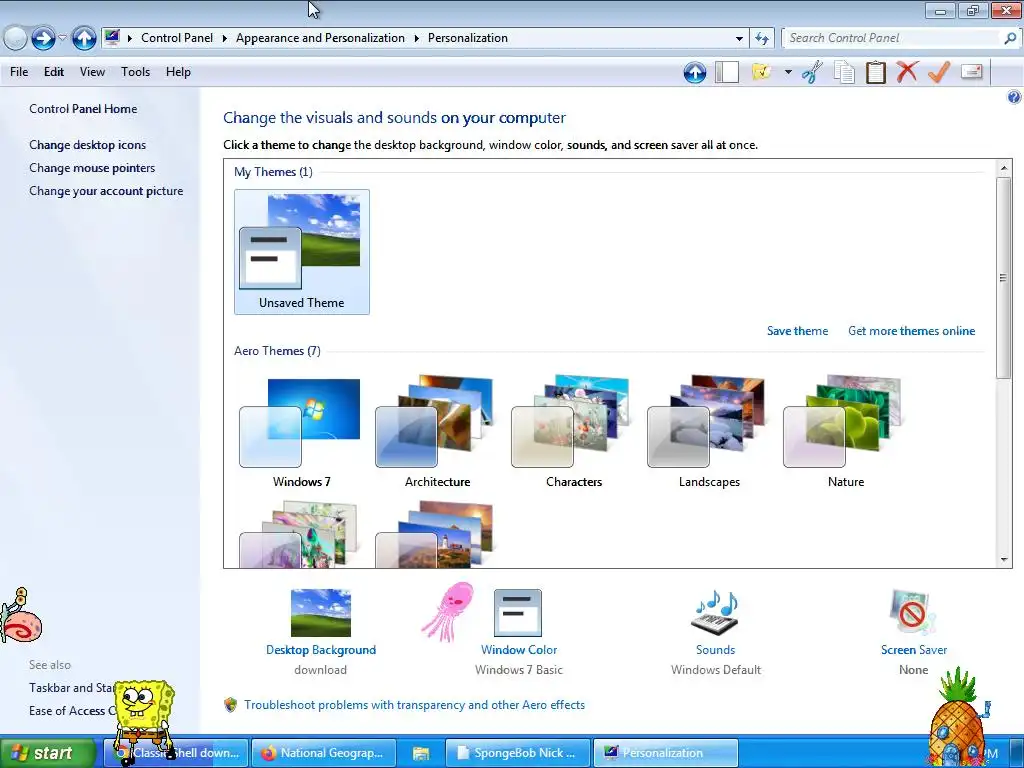This screenshot has width=1024, height=768.
Task: Click the Back navigation button
Action: point(15,39)
